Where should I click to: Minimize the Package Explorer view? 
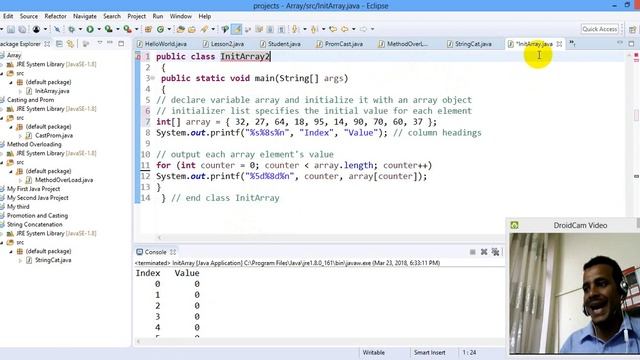coord(110,43)
